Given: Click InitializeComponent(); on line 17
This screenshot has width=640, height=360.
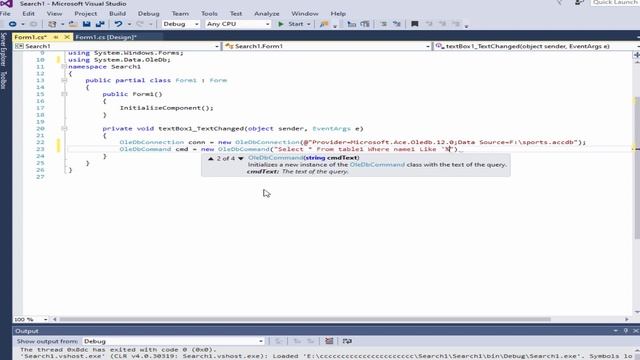Looking at the screenshot, I should tap(167, 108).
